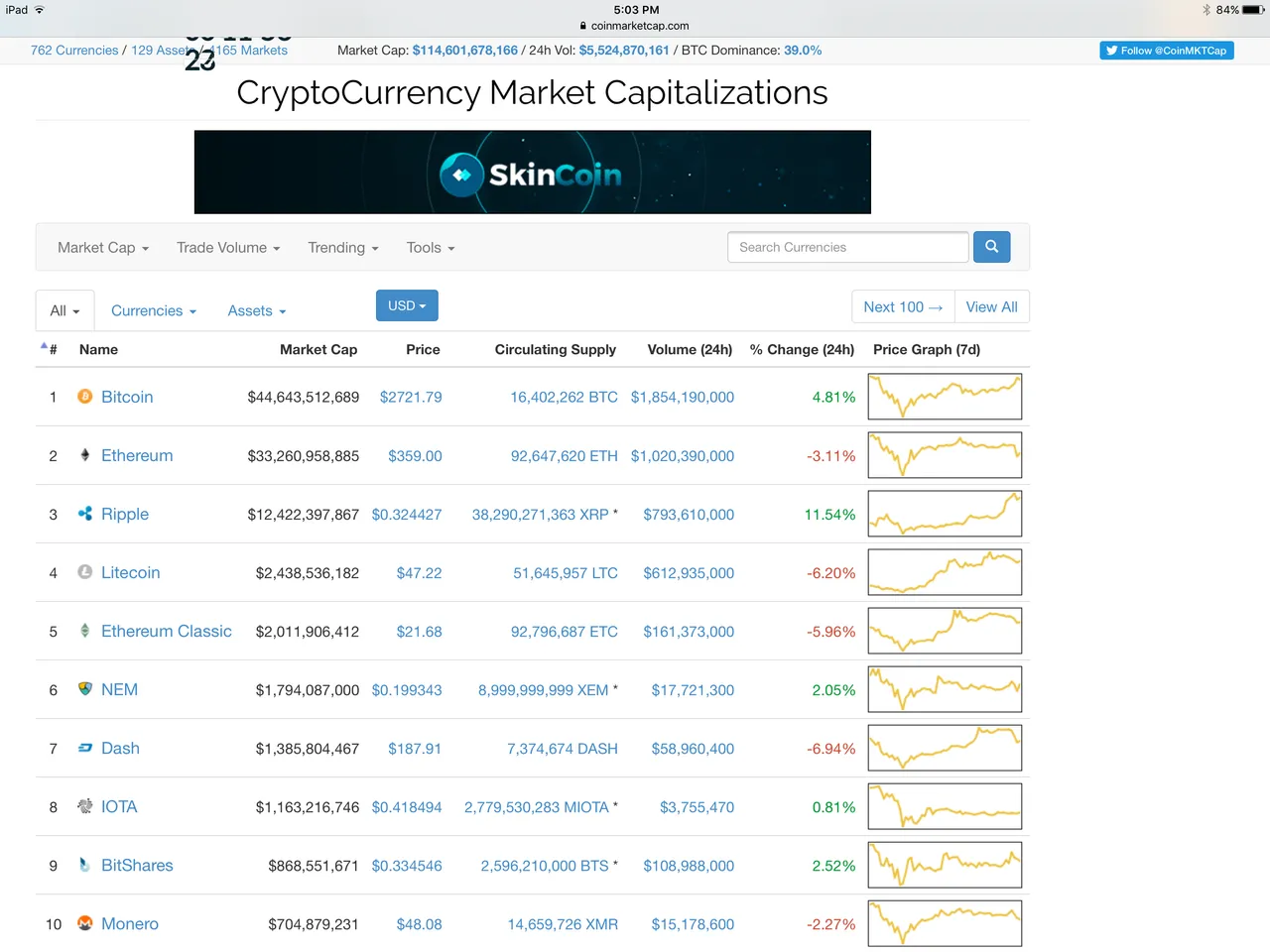Click the Litecoin logo icon
Image resolution: width=1270 pixels, height=952 pixels.
(x=85, y=572)
